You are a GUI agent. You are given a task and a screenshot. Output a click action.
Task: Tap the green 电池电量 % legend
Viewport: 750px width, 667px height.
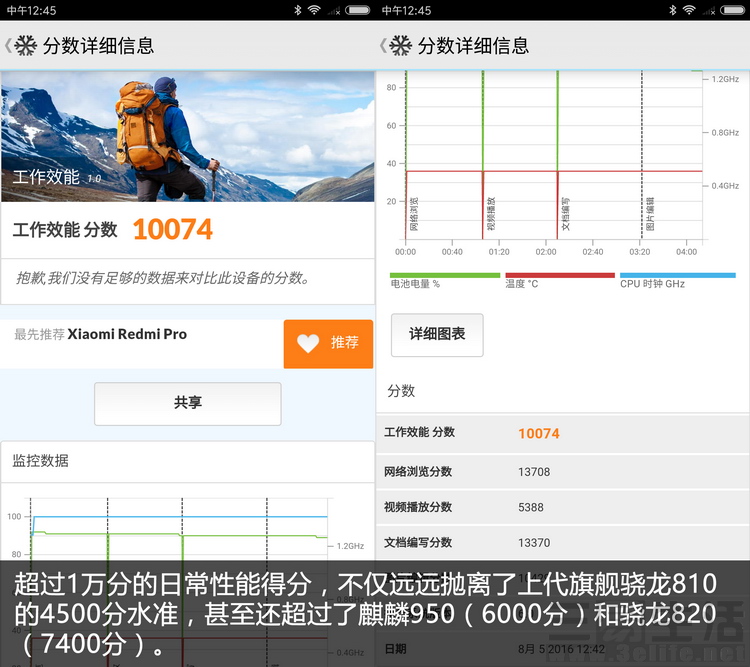445,281
